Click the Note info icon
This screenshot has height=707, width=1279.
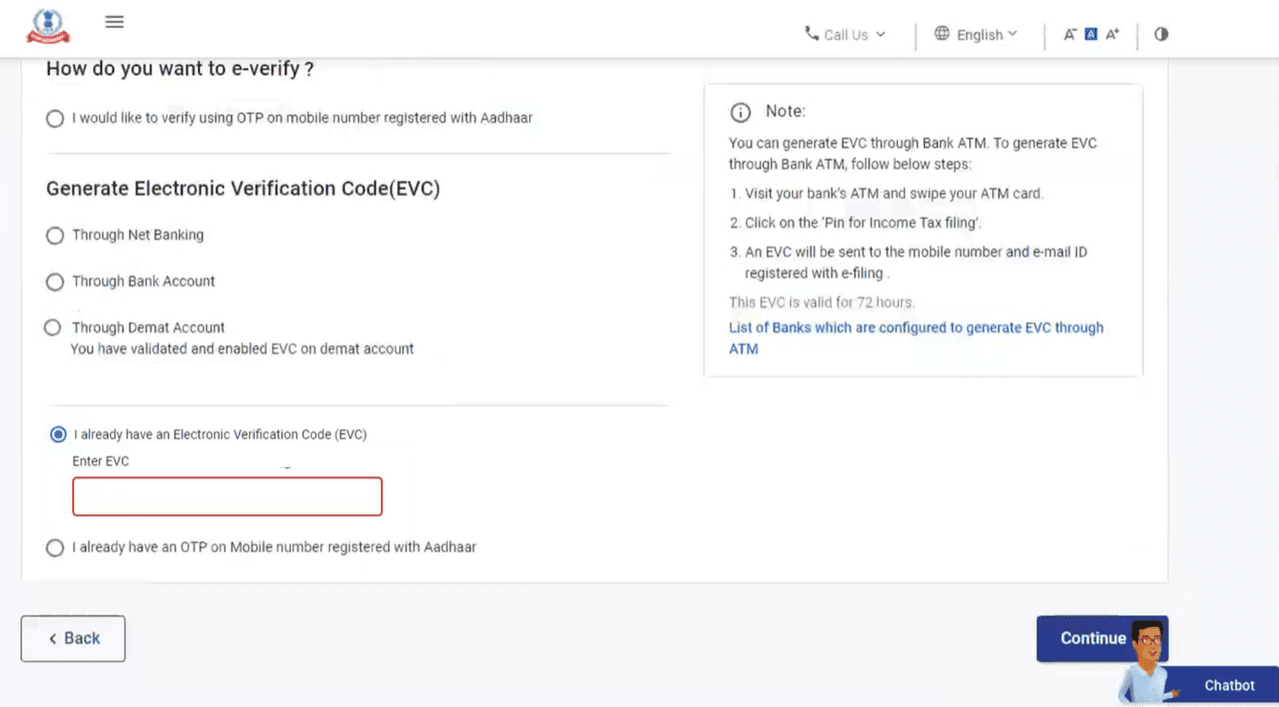[740, 112]
